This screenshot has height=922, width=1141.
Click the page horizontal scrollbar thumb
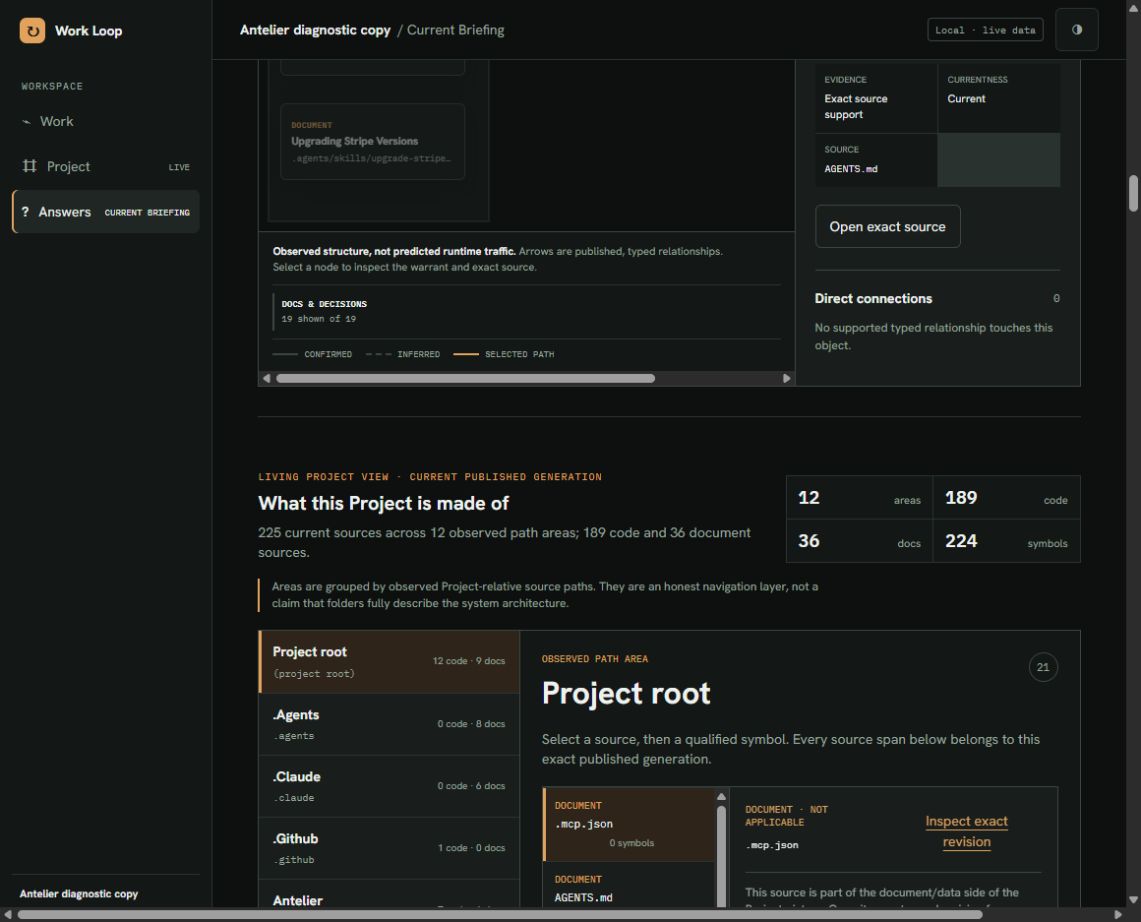tap(500, 915)
